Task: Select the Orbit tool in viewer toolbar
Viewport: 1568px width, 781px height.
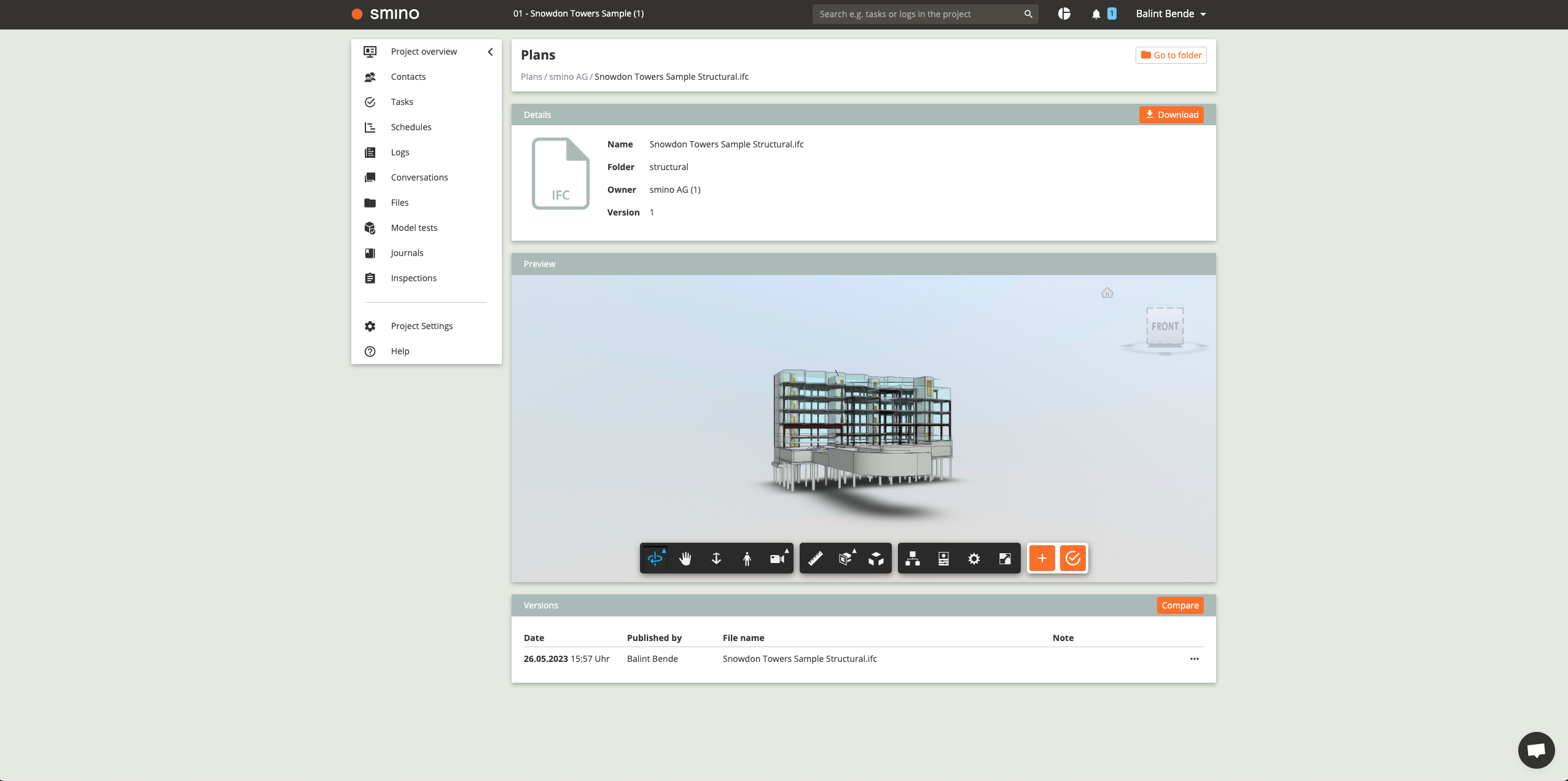Action: [655, 558]
